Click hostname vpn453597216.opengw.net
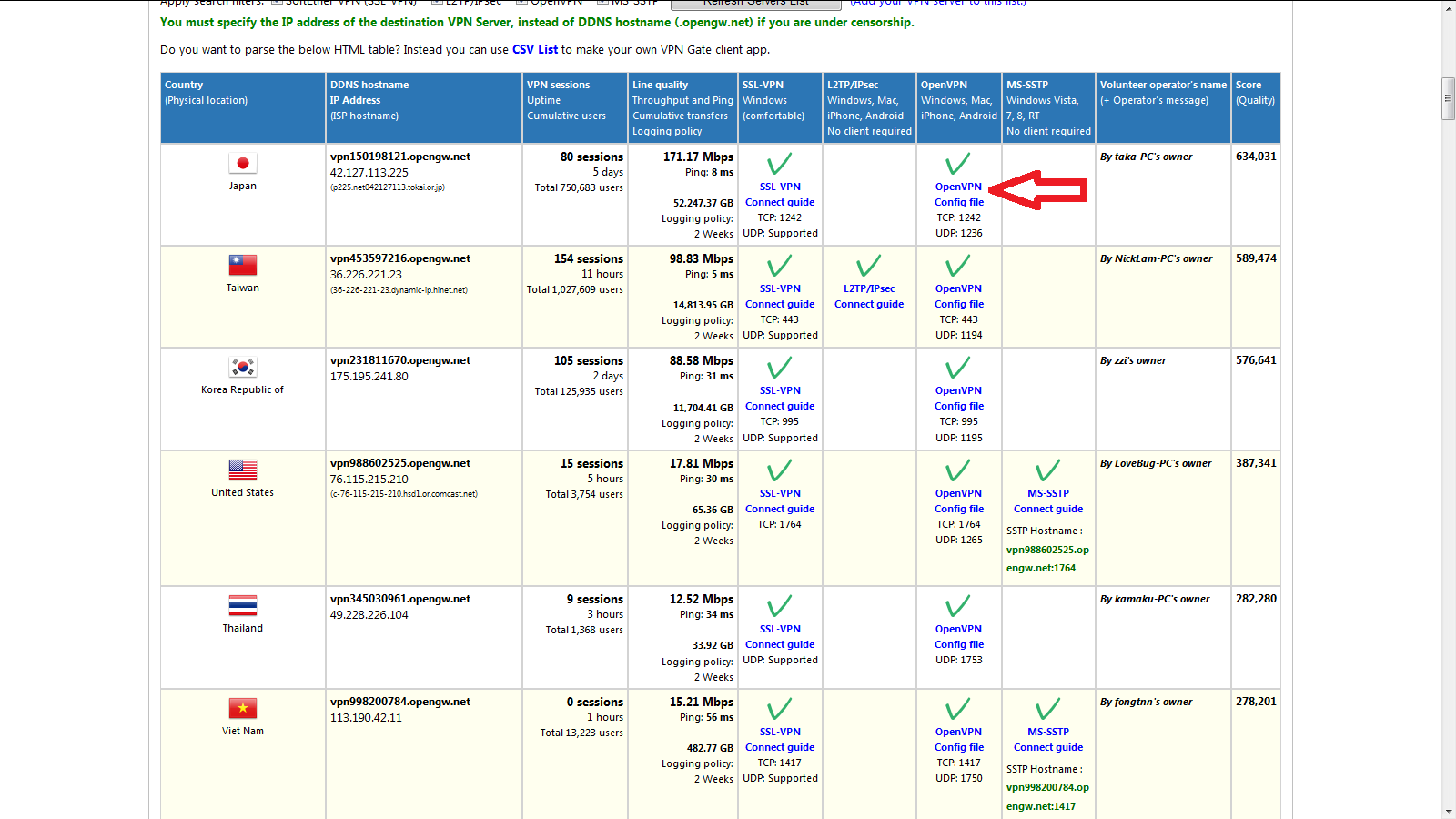 (400, 258)
